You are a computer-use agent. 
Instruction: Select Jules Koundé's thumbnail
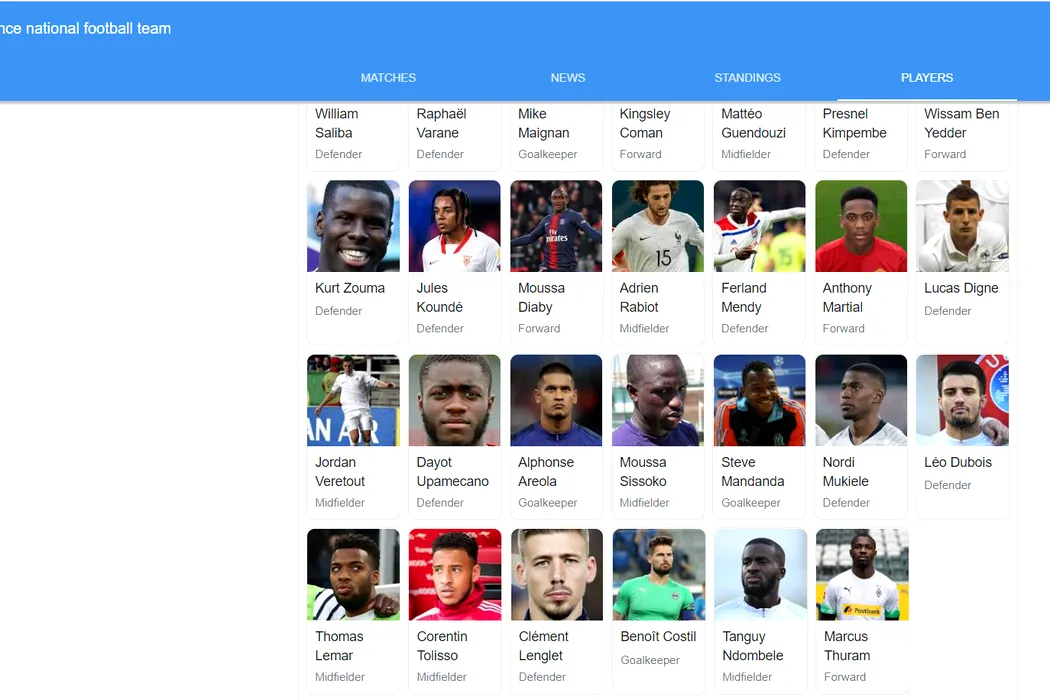tap(455, 226)
